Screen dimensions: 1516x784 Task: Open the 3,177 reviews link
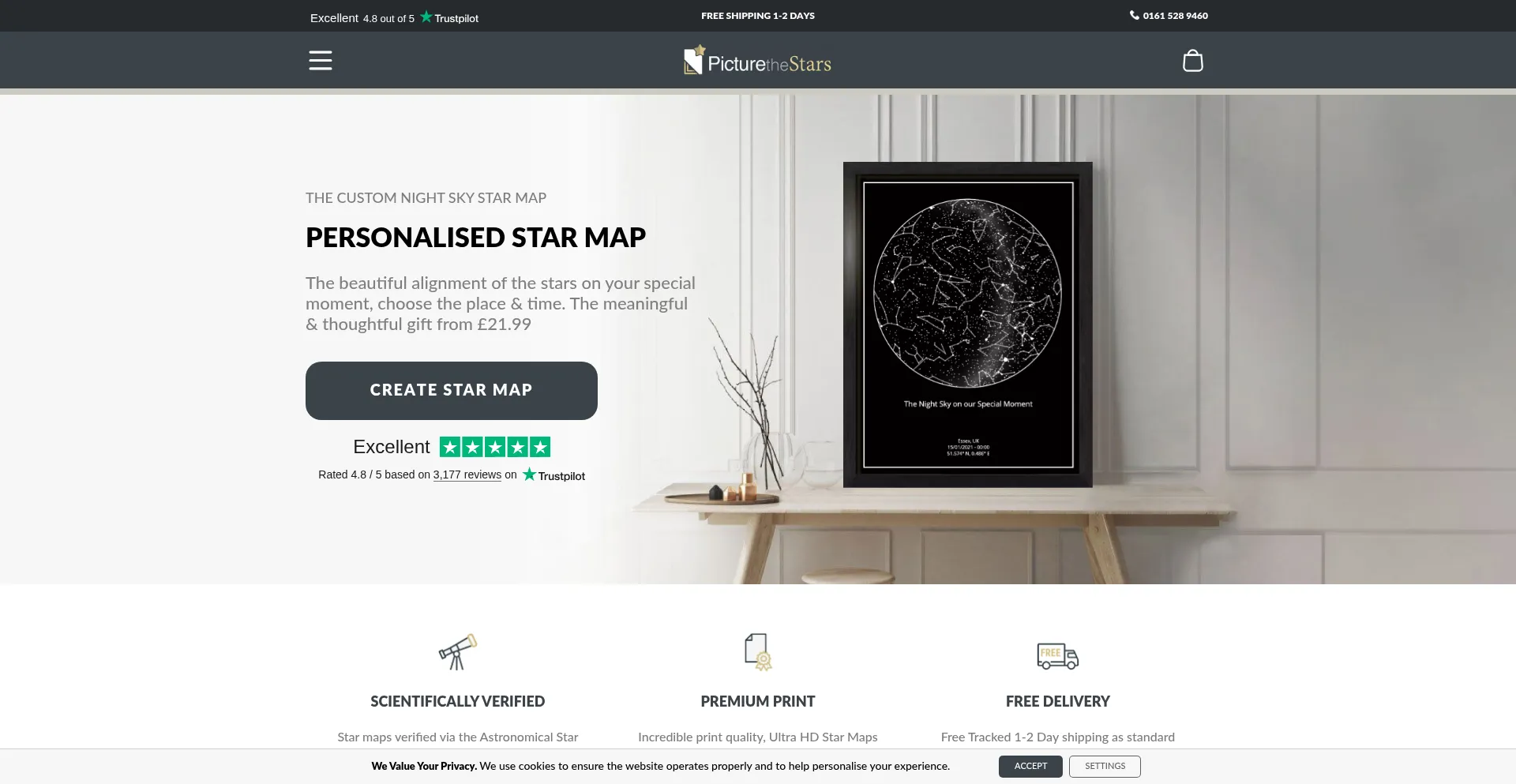pyautogui.click(x=467, y=475)
